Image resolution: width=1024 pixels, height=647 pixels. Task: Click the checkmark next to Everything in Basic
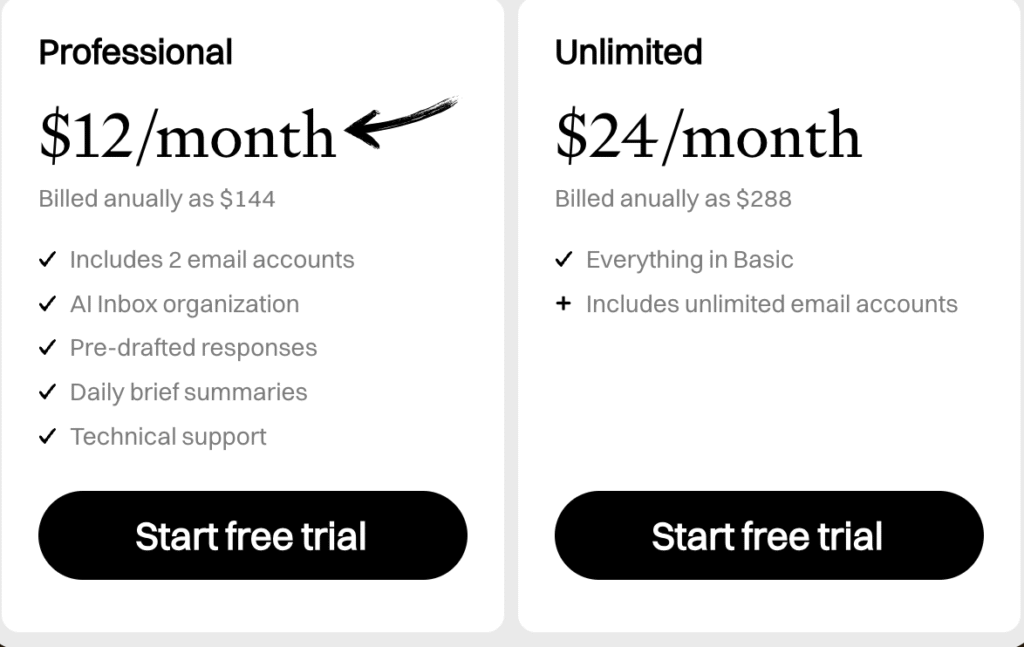point(563,260)
